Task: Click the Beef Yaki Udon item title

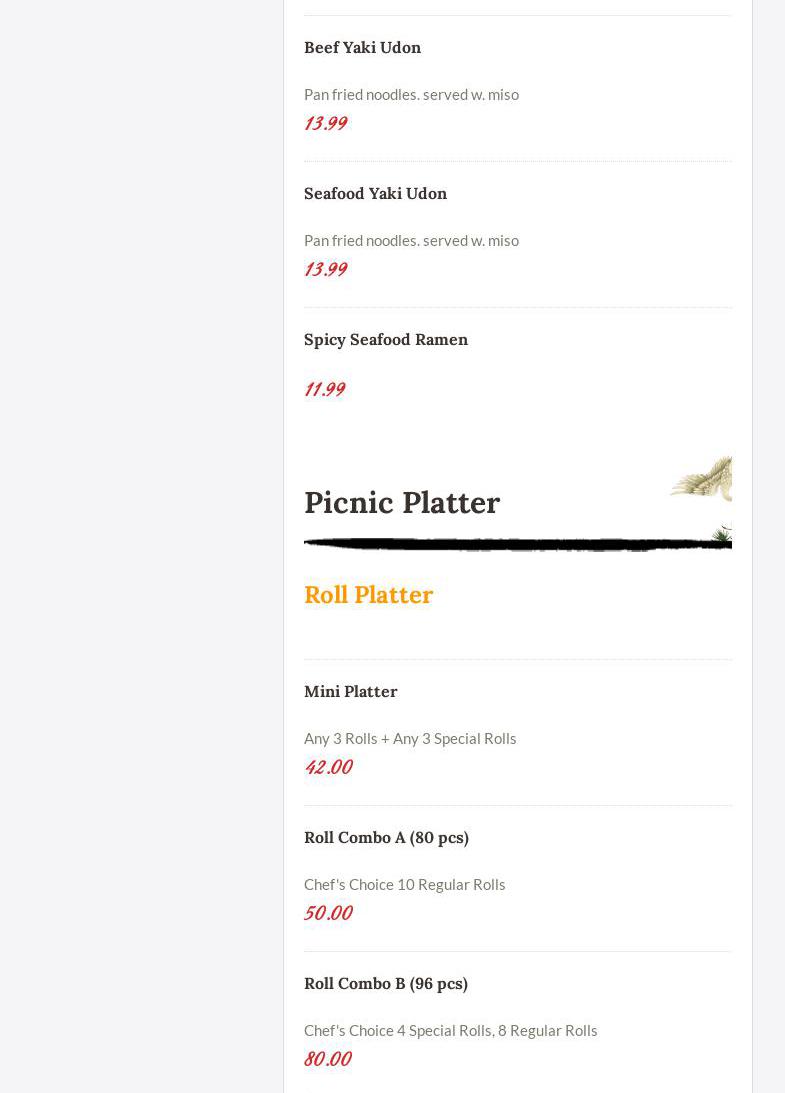Action: coord(362,47)
